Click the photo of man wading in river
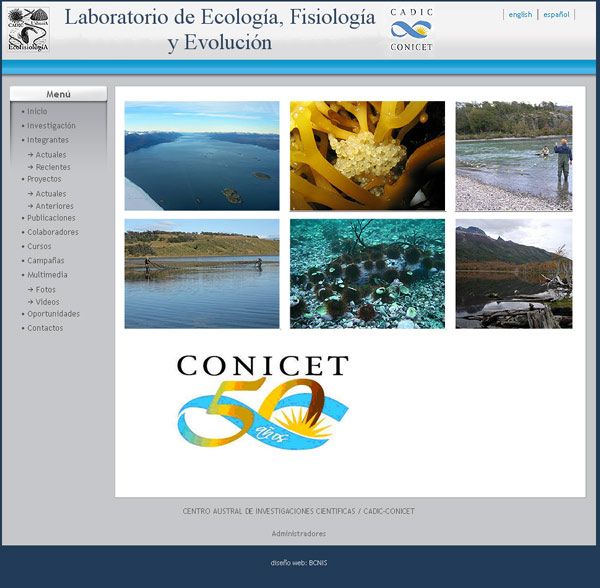This screenshot has height=588, width=600. [x=514, y=156]
